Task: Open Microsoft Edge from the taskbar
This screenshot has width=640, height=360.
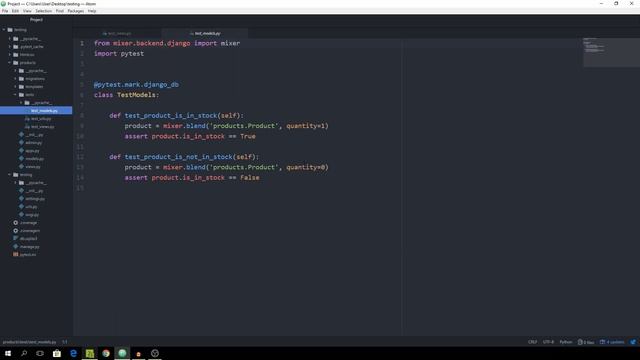Action: click(73, 353)
